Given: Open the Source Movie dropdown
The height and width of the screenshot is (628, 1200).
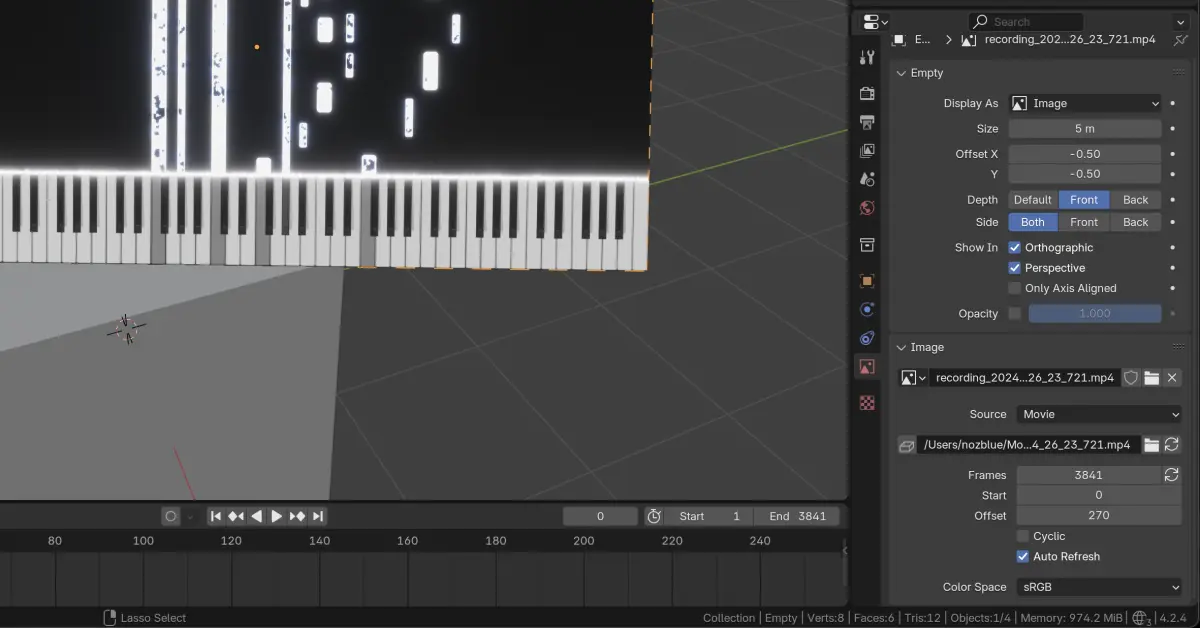Looking at the screenshot, I should [x=1099, y=414].
